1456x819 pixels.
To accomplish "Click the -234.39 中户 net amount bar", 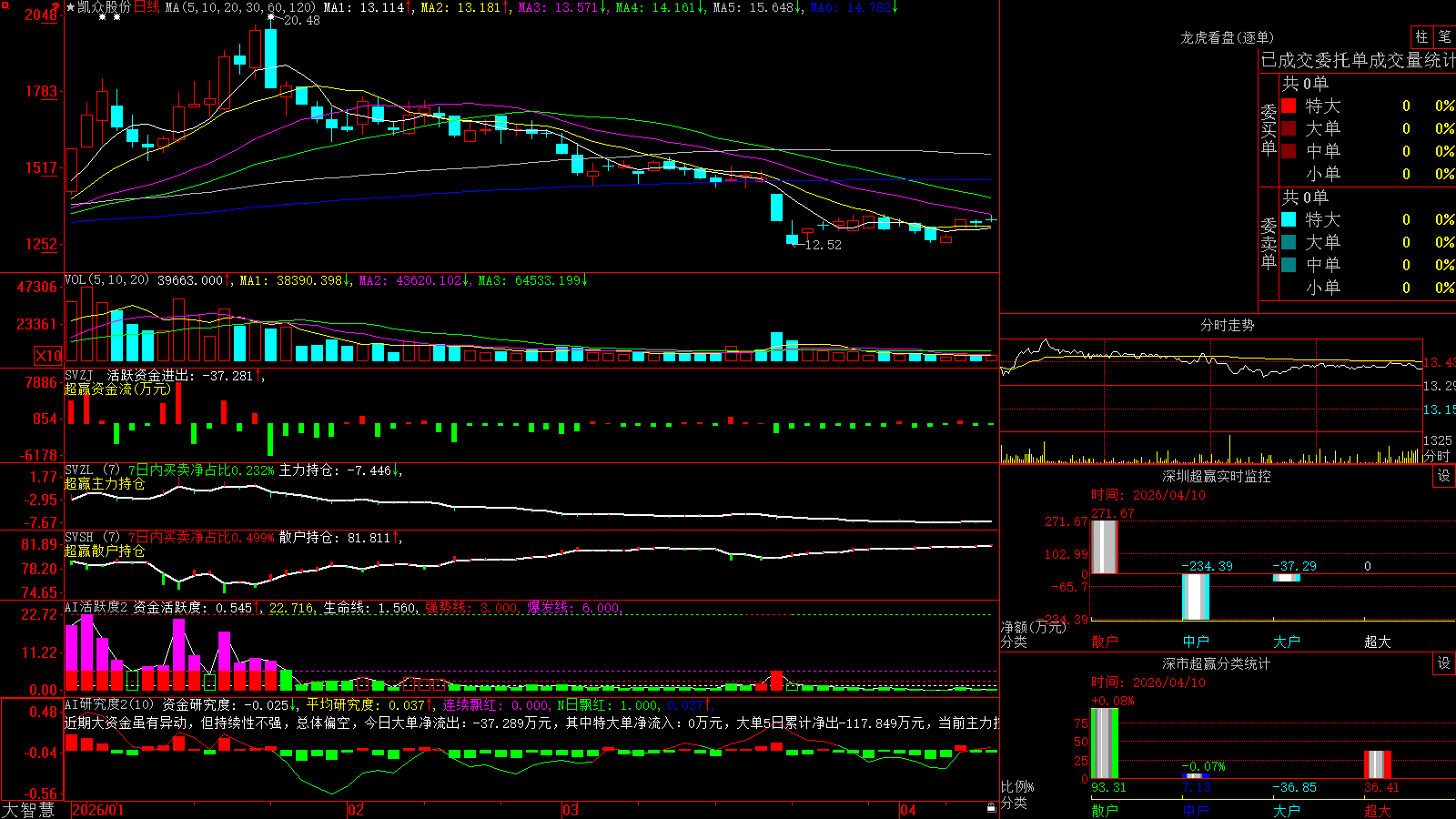I will (1196, 597).
